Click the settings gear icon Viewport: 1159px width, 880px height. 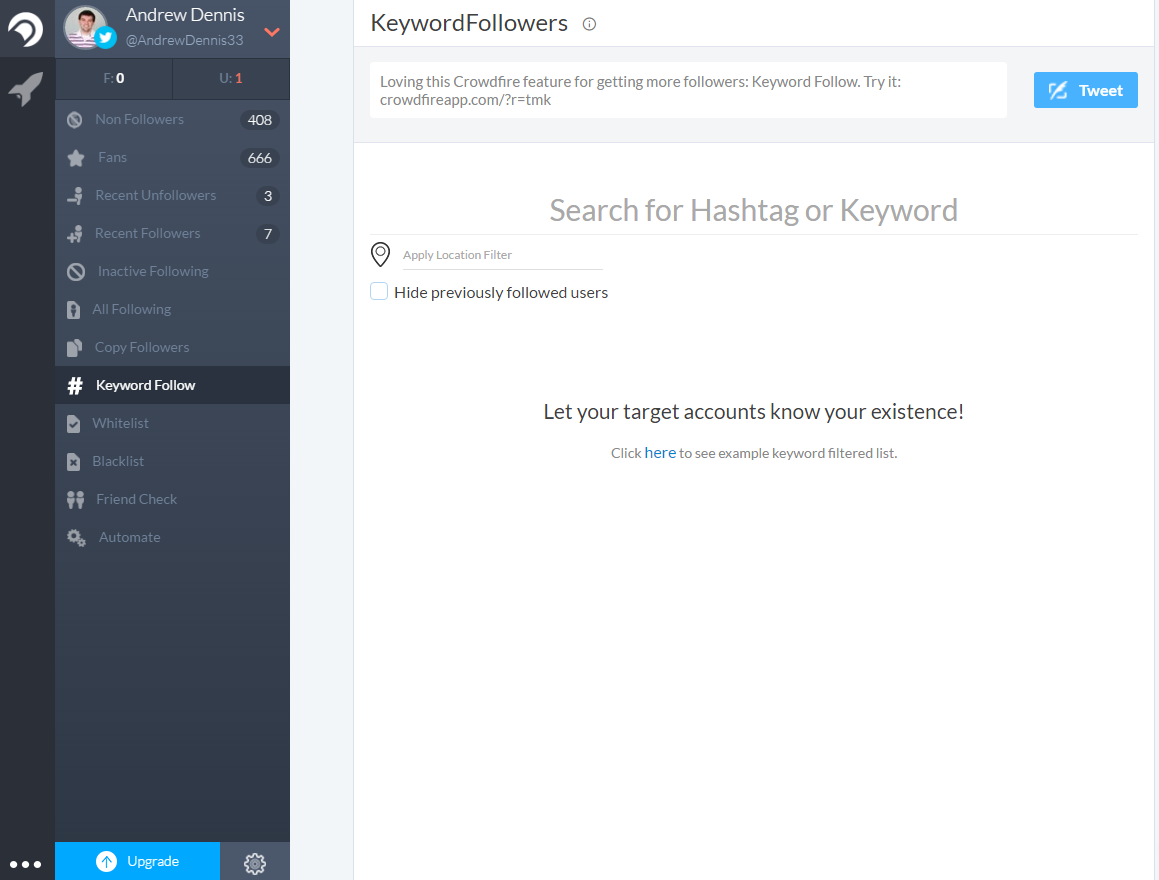pyautogui.click(x=254, y=862)
